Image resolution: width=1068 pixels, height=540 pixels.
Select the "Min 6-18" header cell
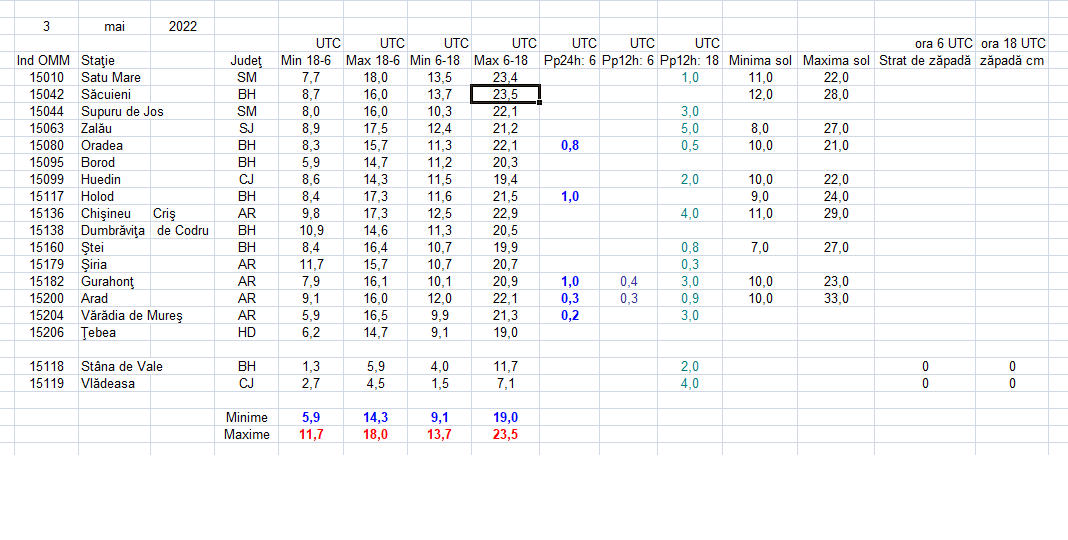(439, 61)
